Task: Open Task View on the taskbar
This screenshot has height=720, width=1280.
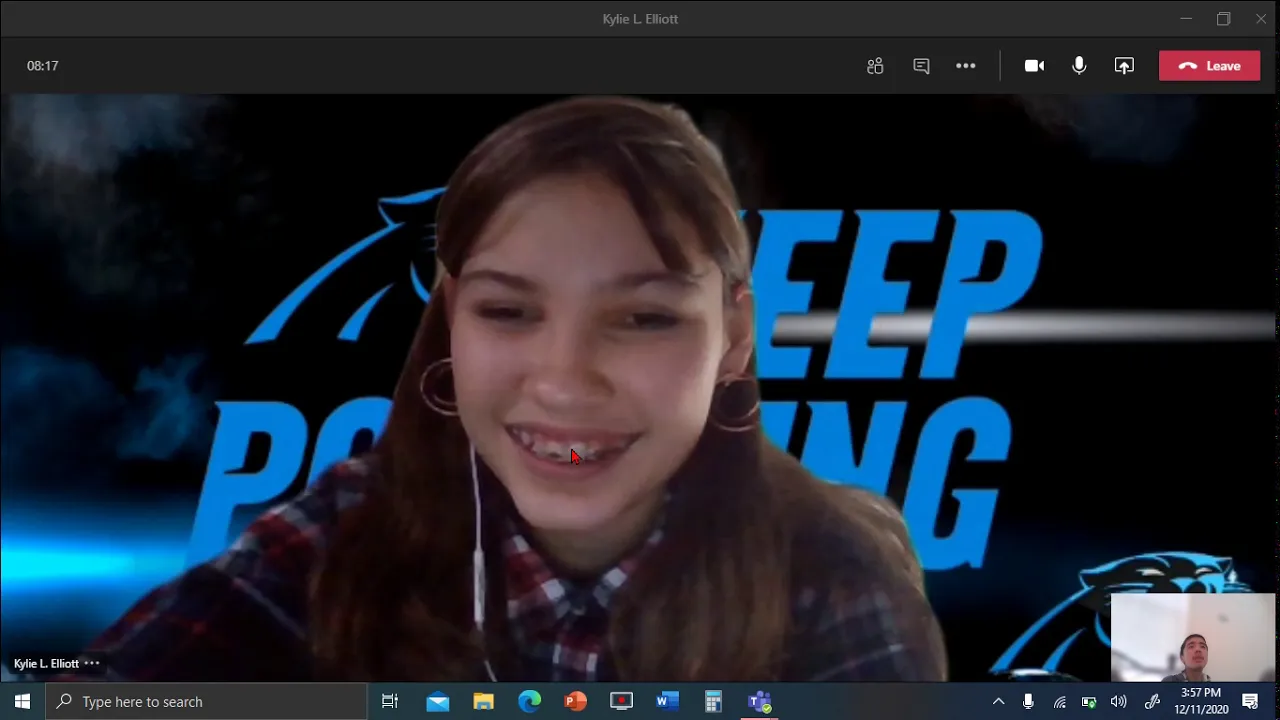Action: point(390,701)
